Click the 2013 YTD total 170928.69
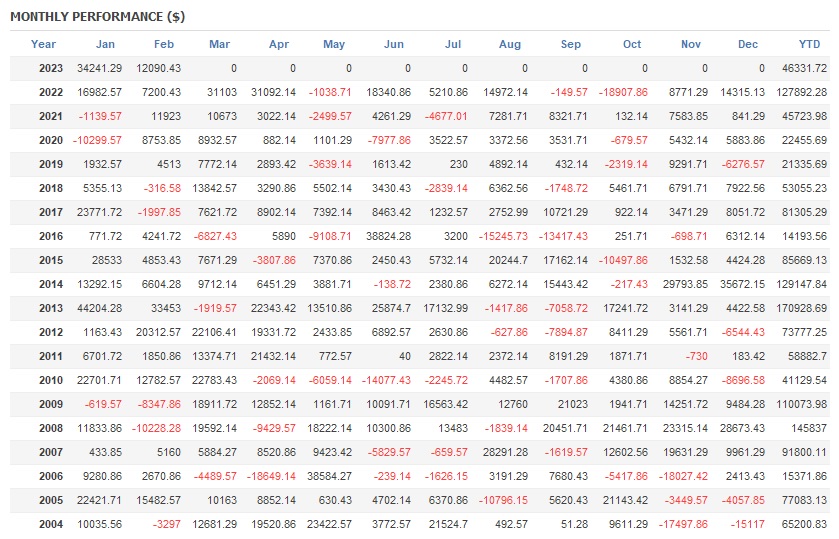 [x=801, y=308]
